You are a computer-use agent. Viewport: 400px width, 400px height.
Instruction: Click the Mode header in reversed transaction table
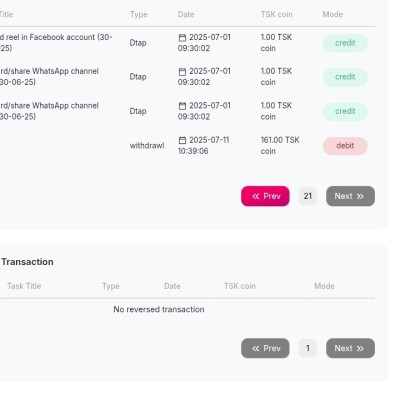324,286
